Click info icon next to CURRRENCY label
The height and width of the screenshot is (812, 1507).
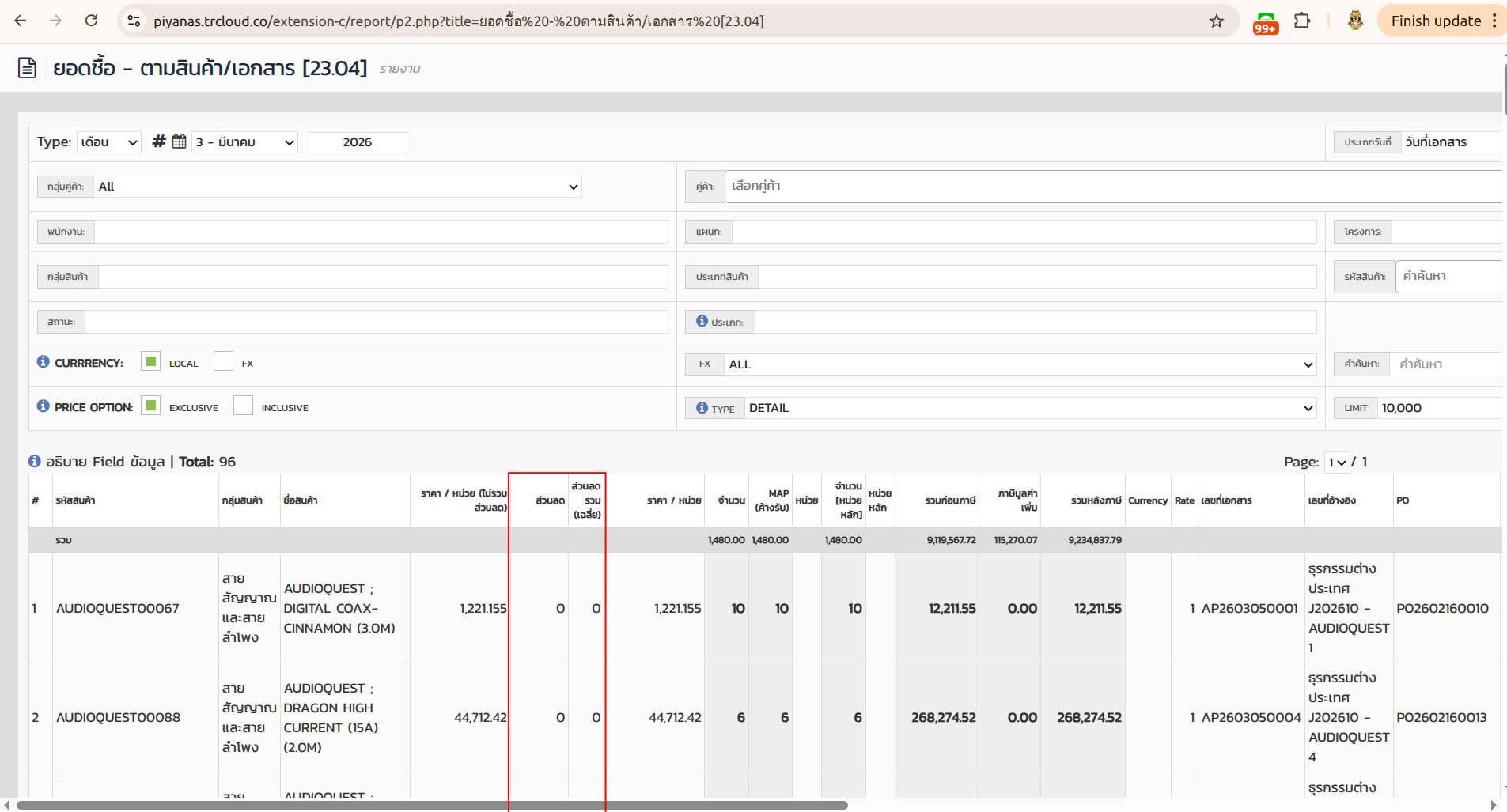coord(43,361)
